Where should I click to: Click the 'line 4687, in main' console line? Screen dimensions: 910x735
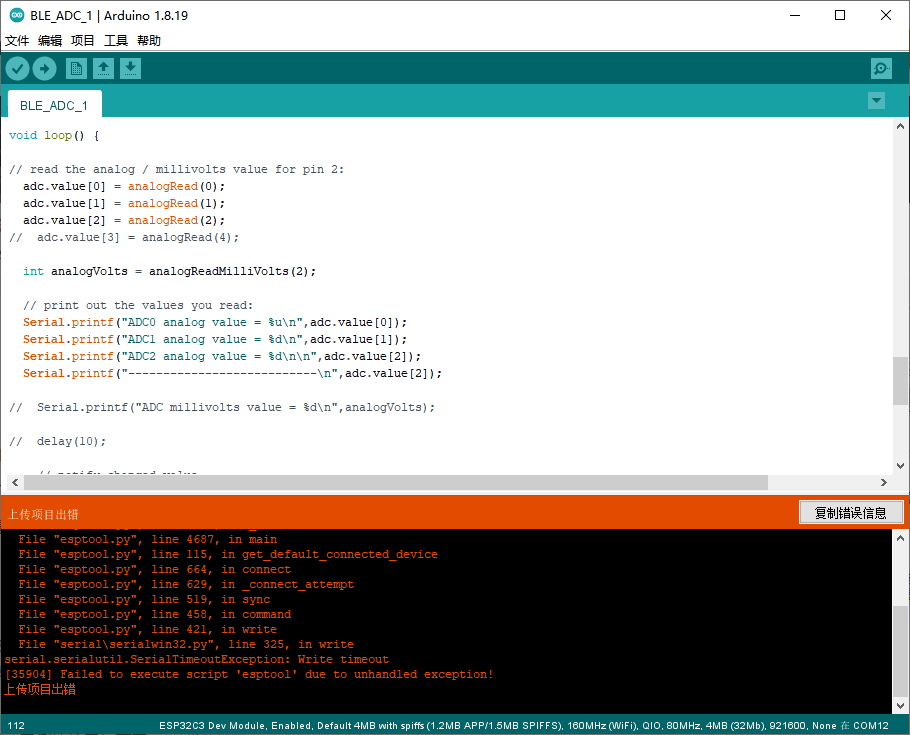(147, 539)
